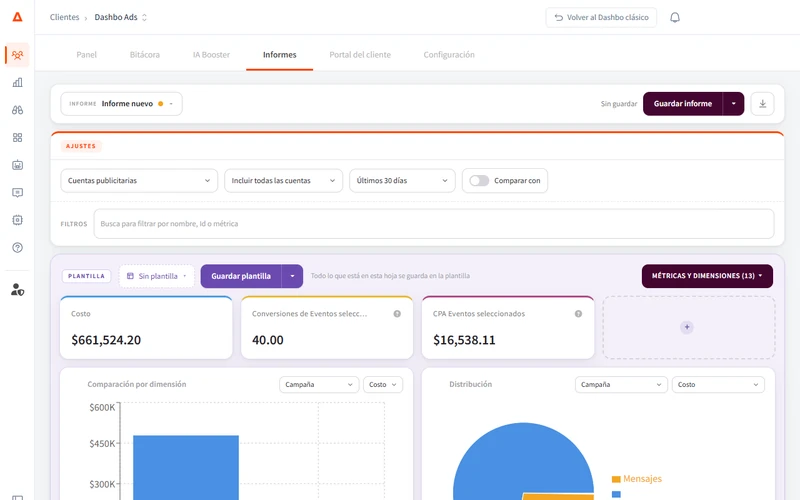
Task: Click the Guardar informe button
Action: coord(683,104)
